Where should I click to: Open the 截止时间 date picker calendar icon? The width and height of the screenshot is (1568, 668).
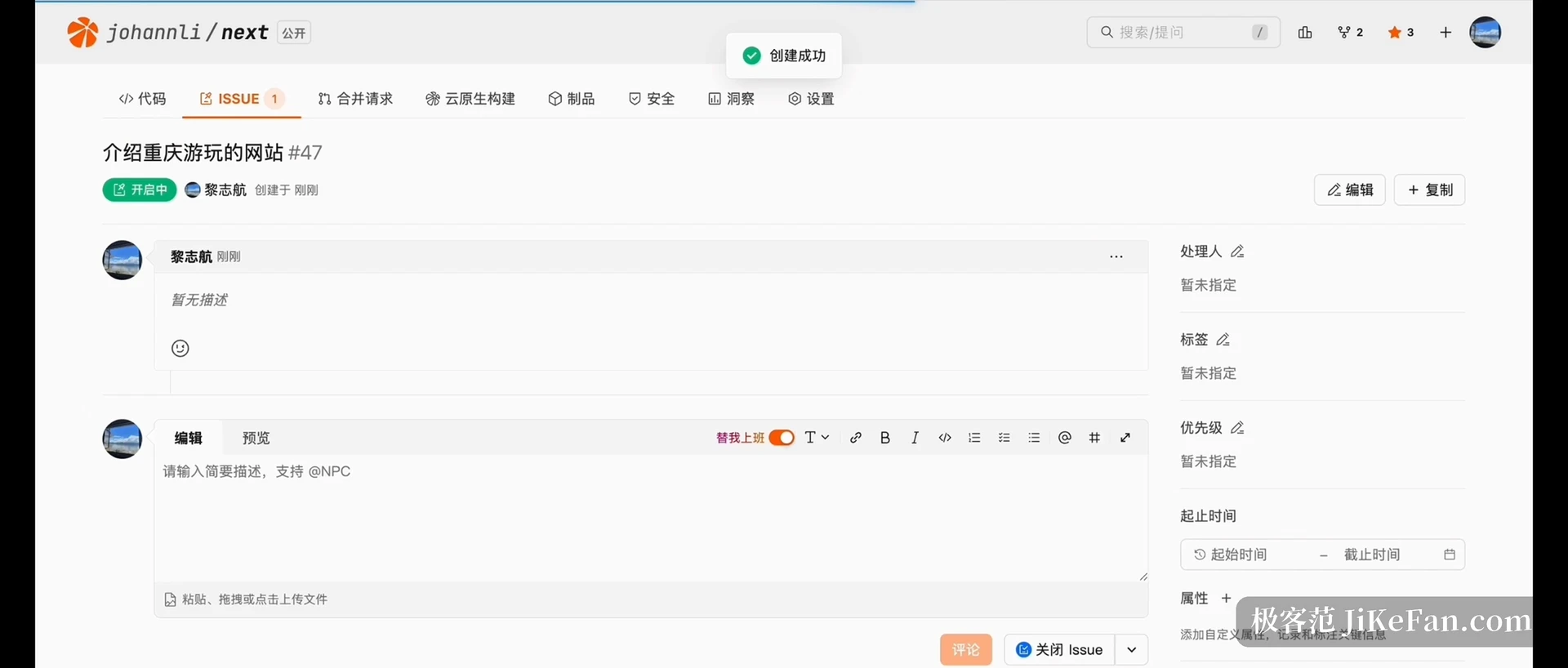click(x=1450, y=554)
